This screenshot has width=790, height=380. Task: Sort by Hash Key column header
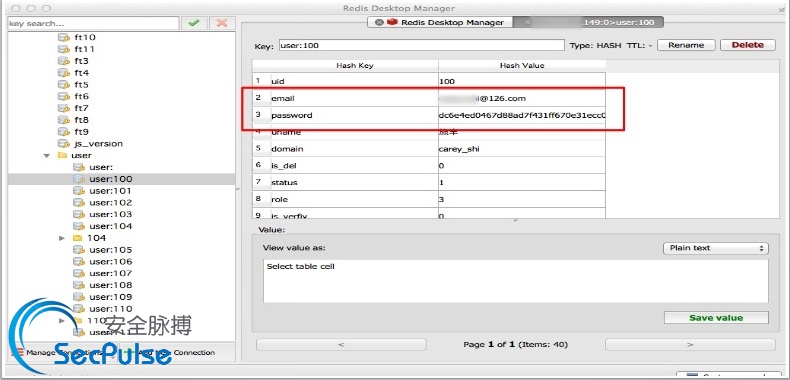click(355, 66)
